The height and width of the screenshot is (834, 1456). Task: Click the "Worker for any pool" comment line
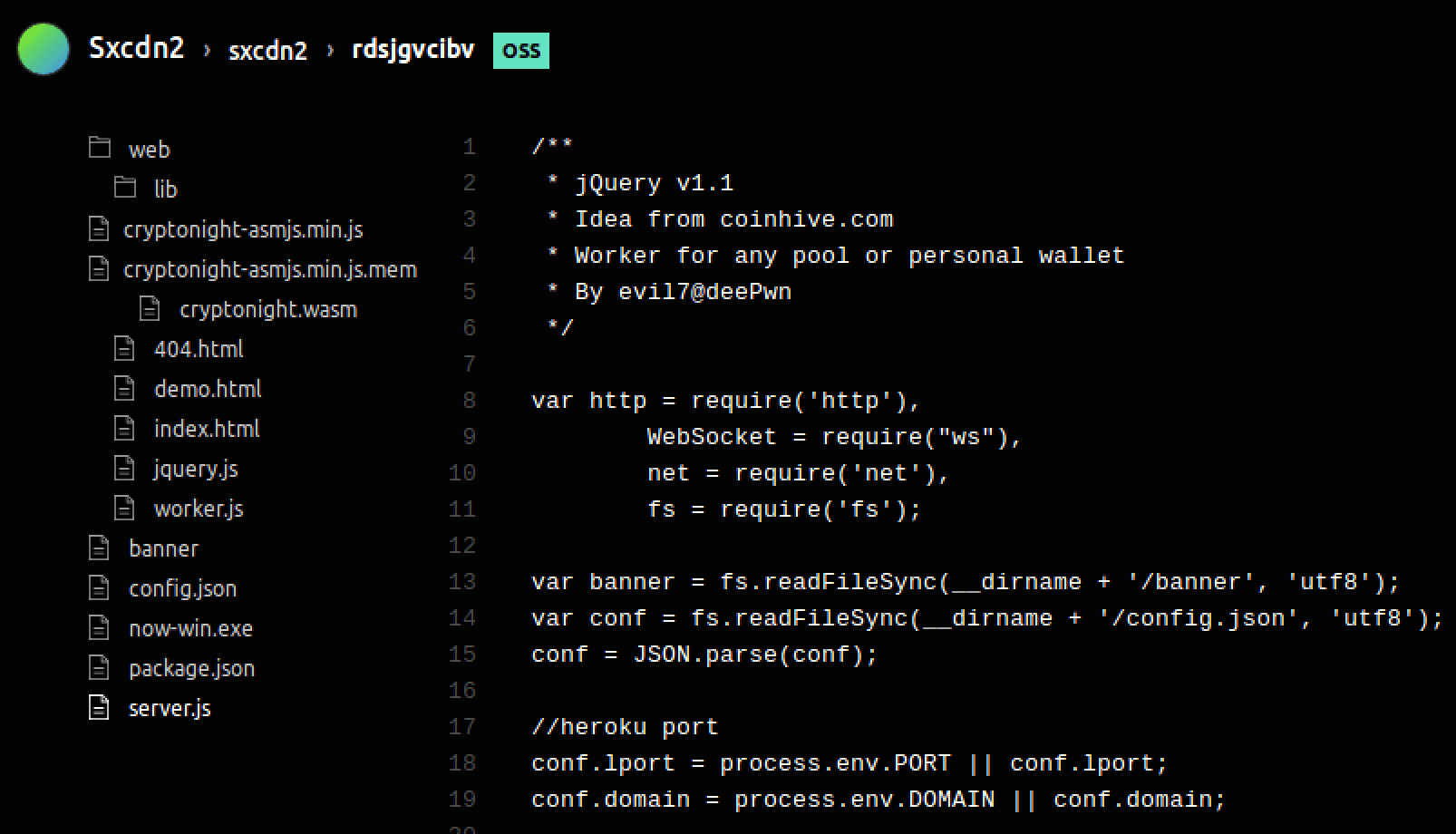click(835, 256)
